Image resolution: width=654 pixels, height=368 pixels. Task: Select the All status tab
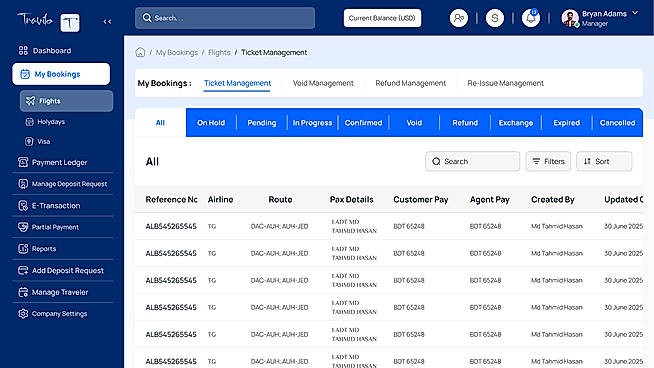coord(161,123)
